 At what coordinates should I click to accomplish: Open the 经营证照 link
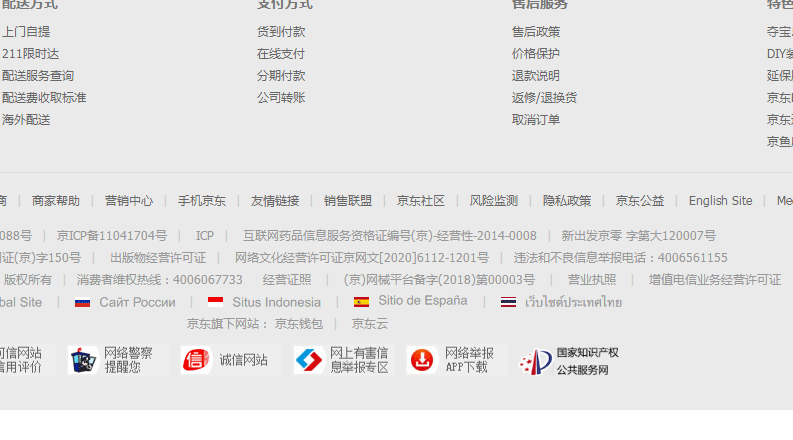tap(287, 280)
